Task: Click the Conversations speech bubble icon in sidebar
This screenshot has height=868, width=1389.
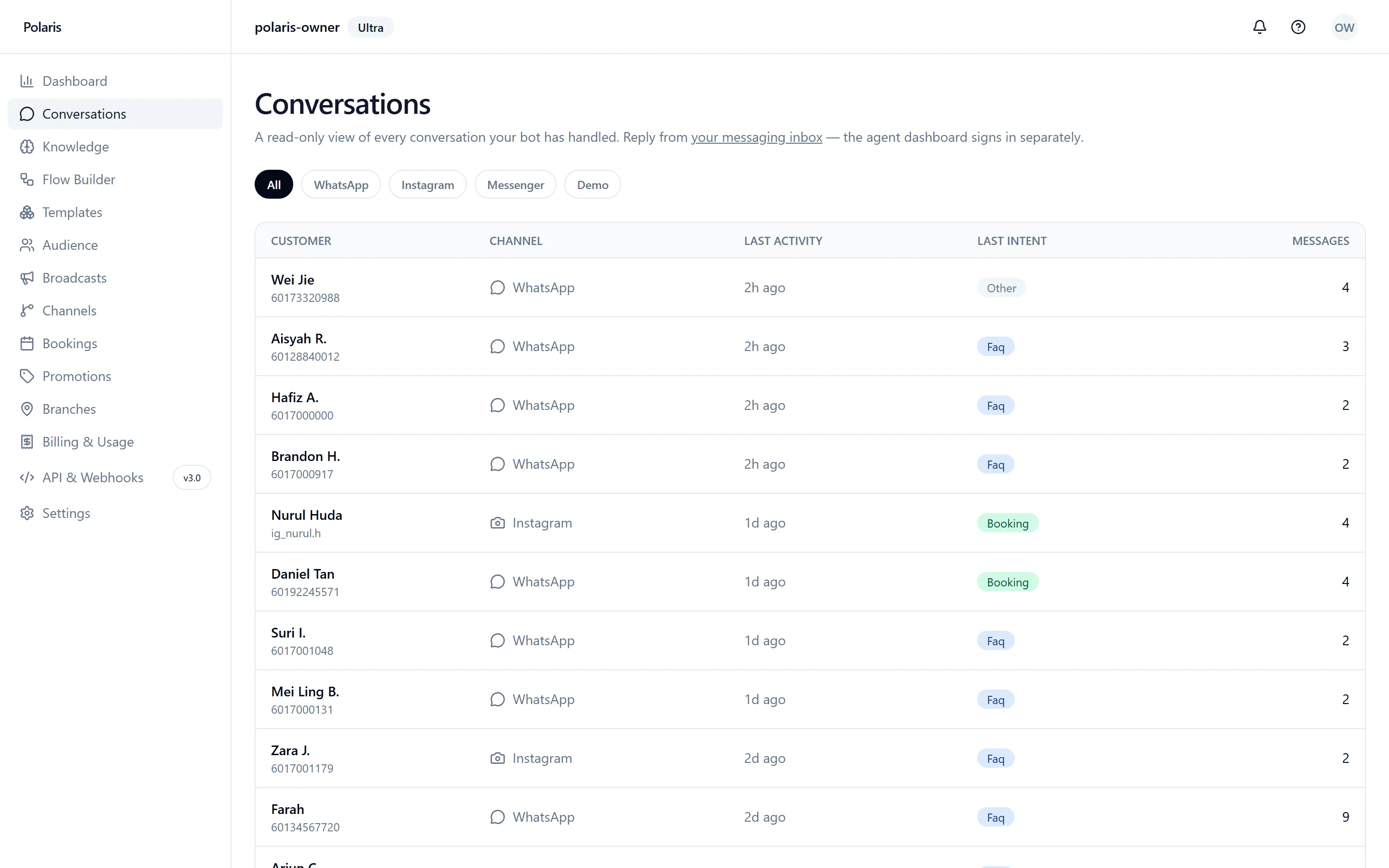Action: point(27,114)
